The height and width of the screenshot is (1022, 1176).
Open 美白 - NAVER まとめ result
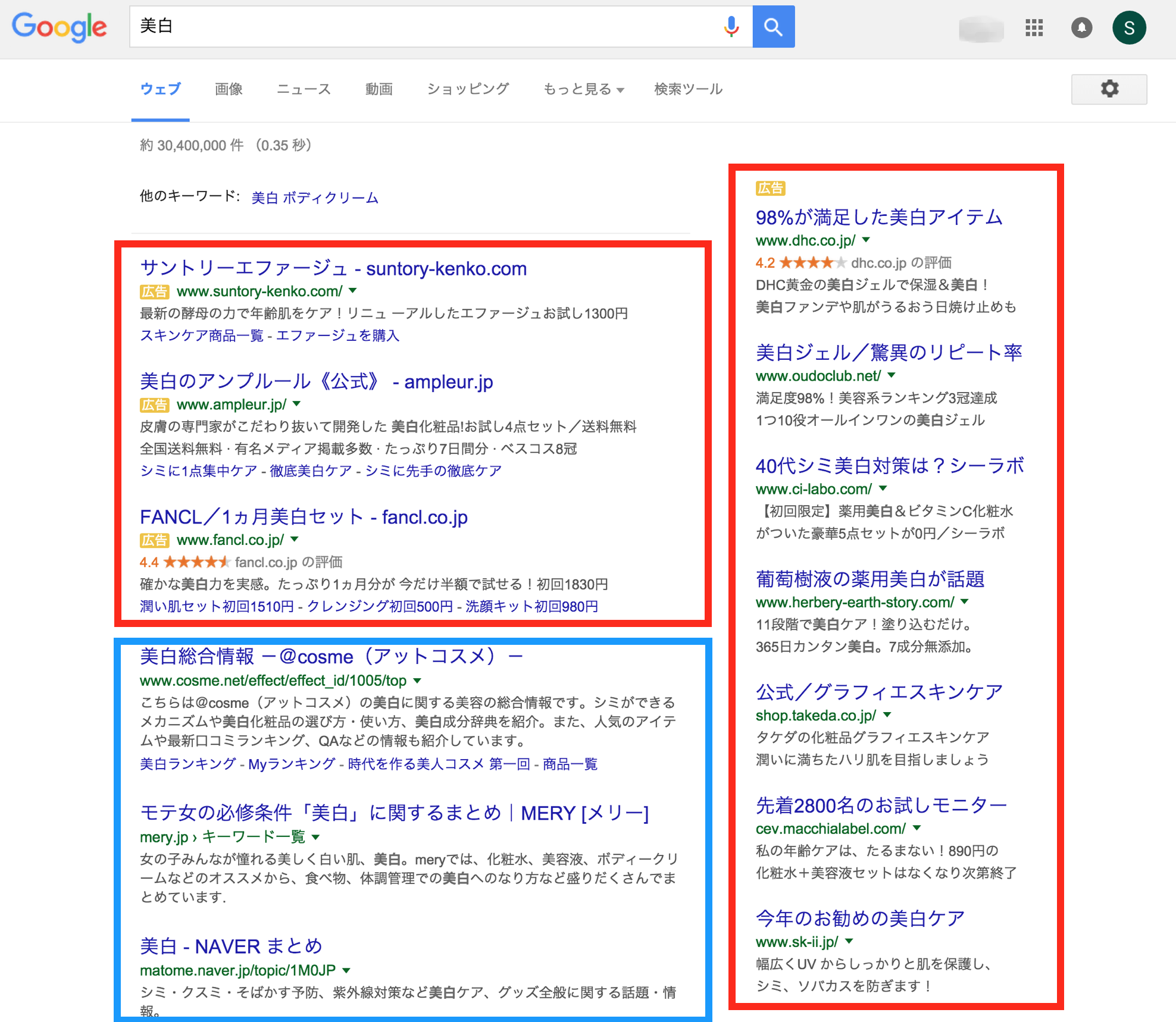pyautogui.click(x=231, y=946)
